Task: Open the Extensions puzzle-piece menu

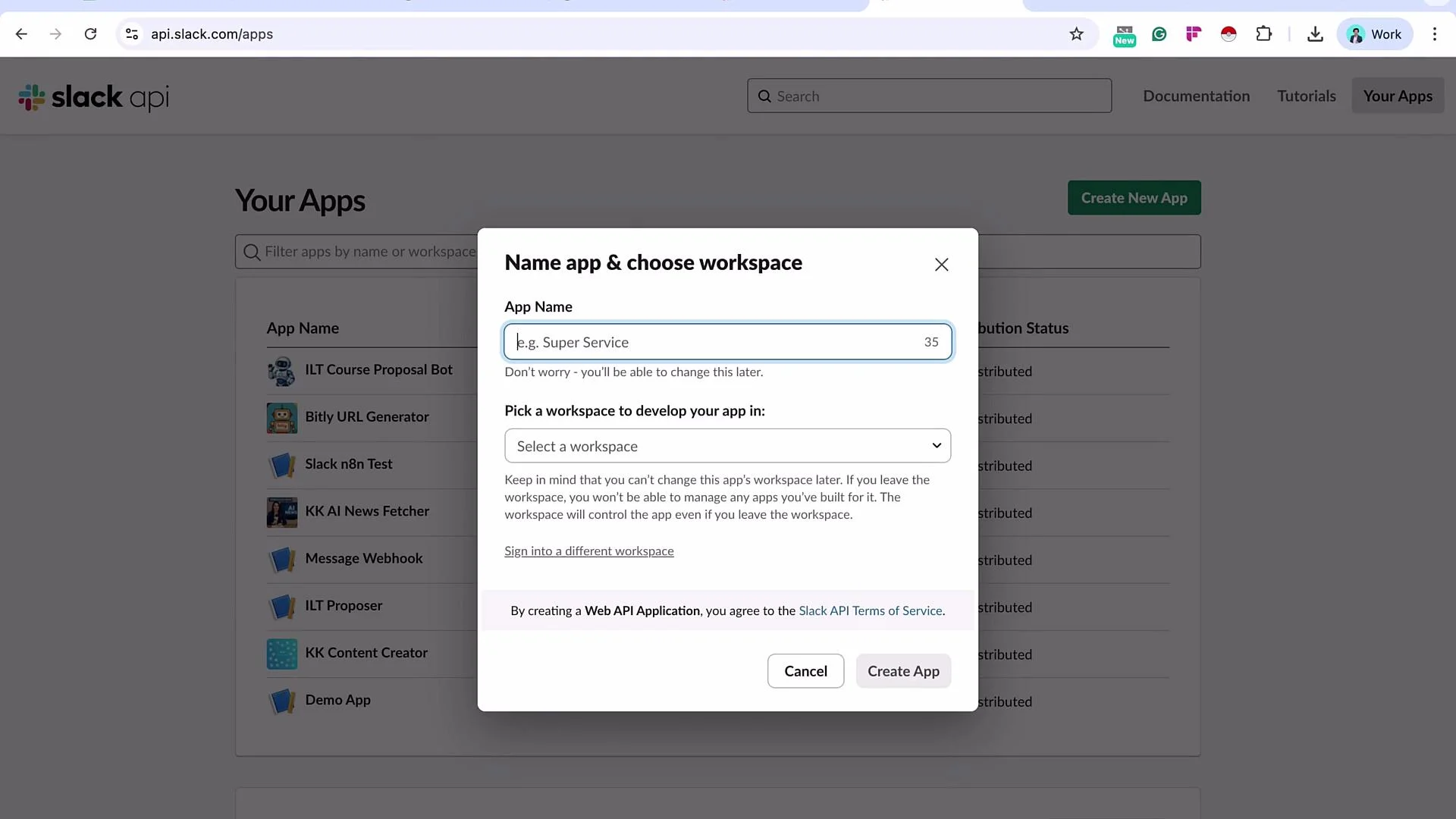Action: 1263,34
